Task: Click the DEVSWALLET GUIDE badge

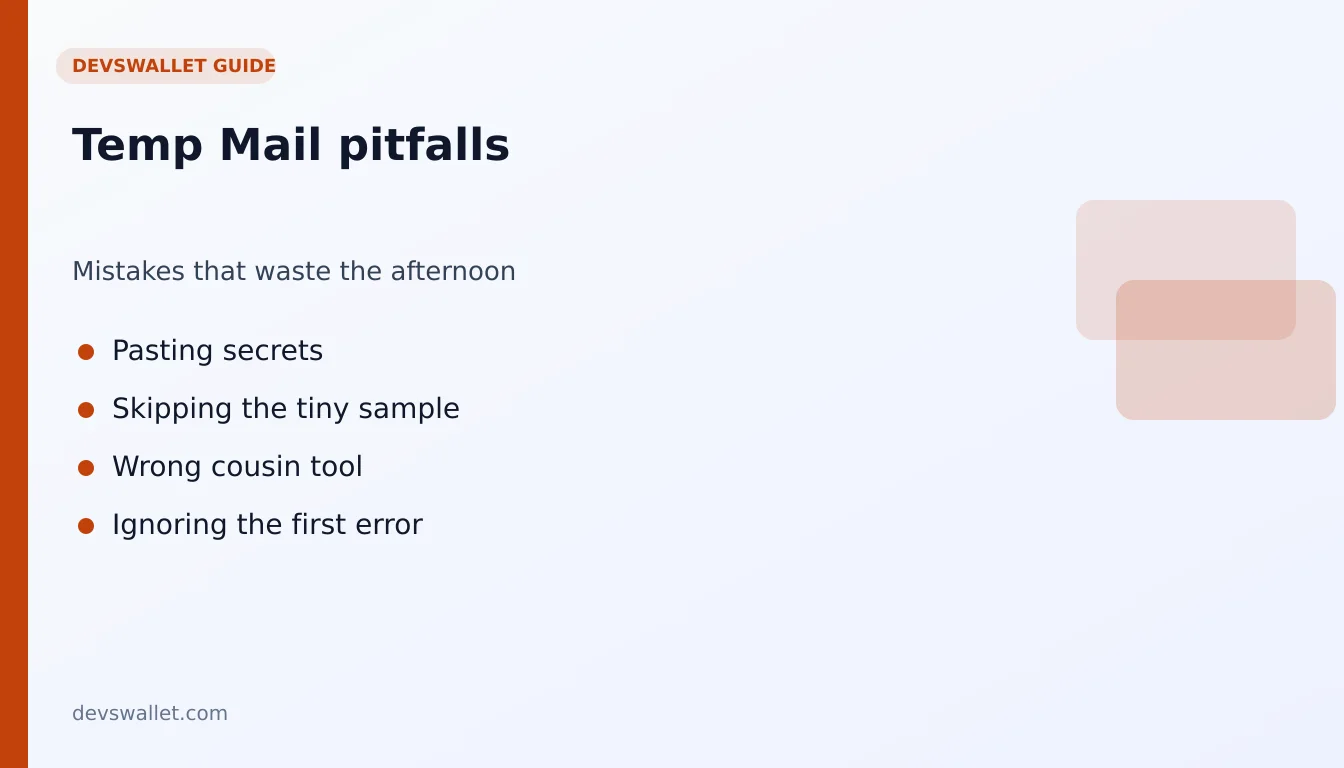Action: pos(166,66)
